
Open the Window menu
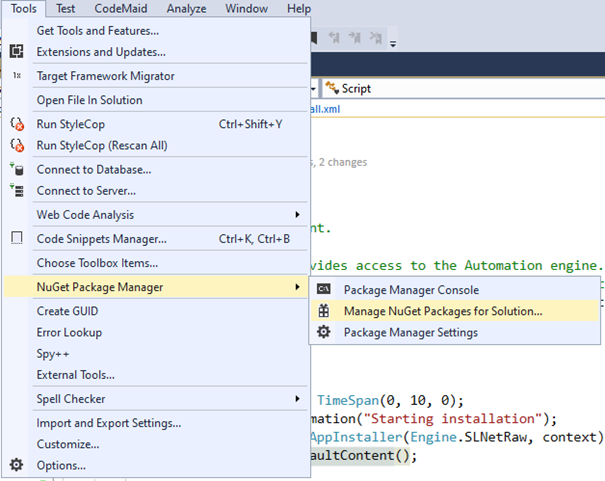(247, 8)
